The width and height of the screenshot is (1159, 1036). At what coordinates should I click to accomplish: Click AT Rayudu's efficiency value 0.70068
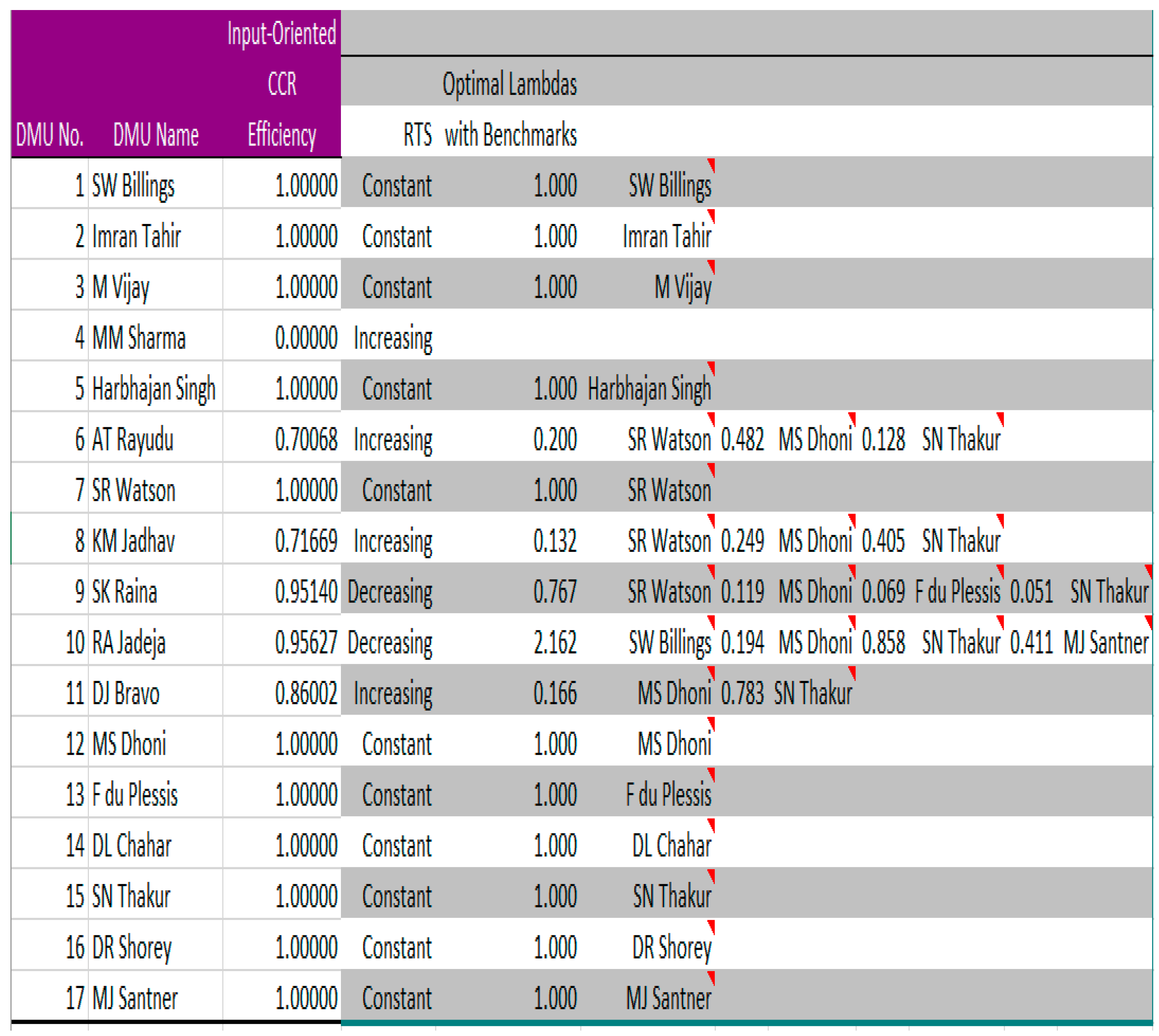(x=306, y=439)
